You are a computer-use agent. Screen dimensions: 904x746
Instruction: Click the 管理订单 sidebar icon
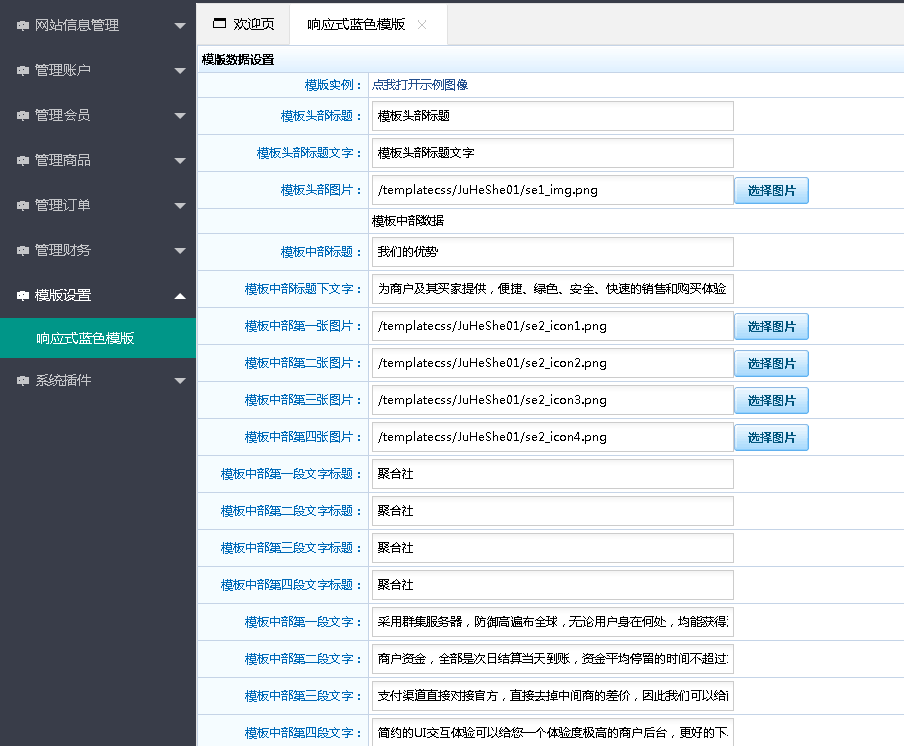(22, 206)
